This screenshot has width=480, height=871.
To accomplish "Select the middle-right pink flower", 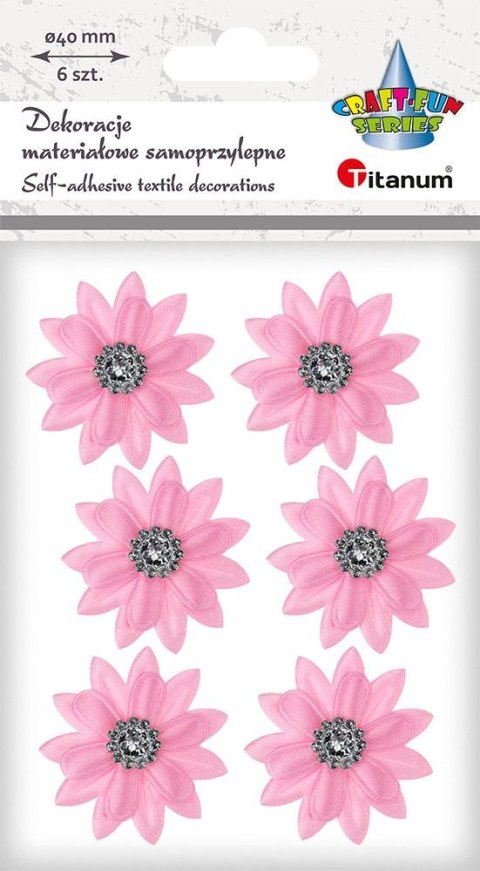I will tap(361, 553).
